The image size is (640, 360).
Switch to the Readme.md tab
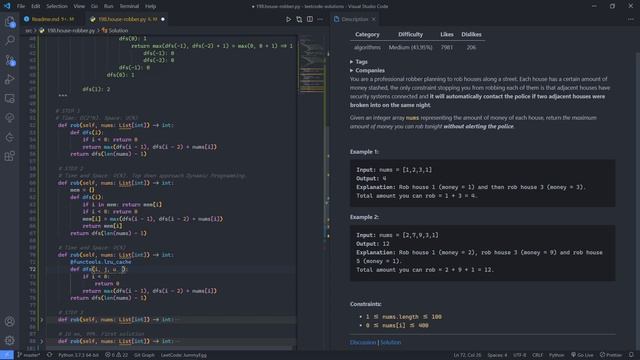[53, 19]
